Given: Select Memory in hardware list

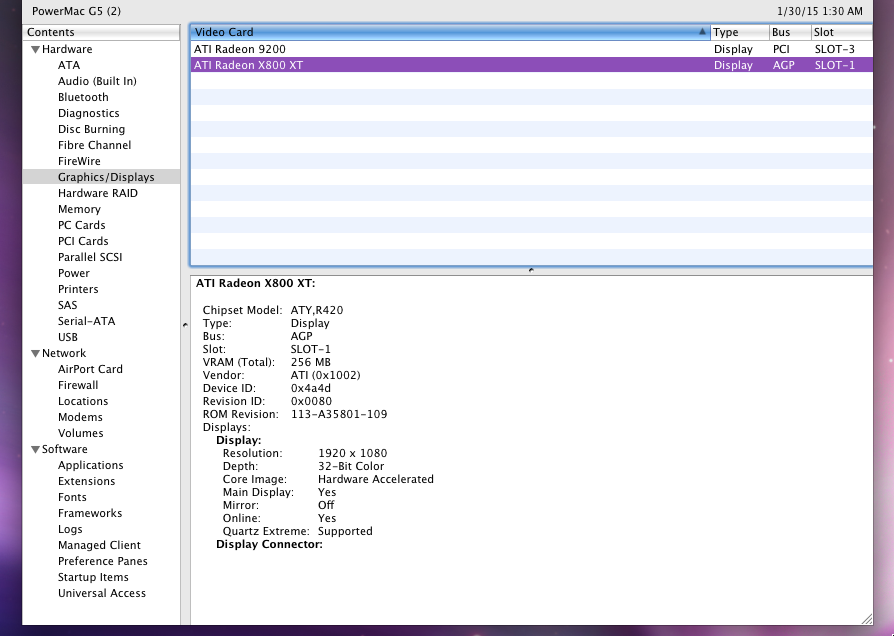Looking at the screenshot, I should 79,209.
